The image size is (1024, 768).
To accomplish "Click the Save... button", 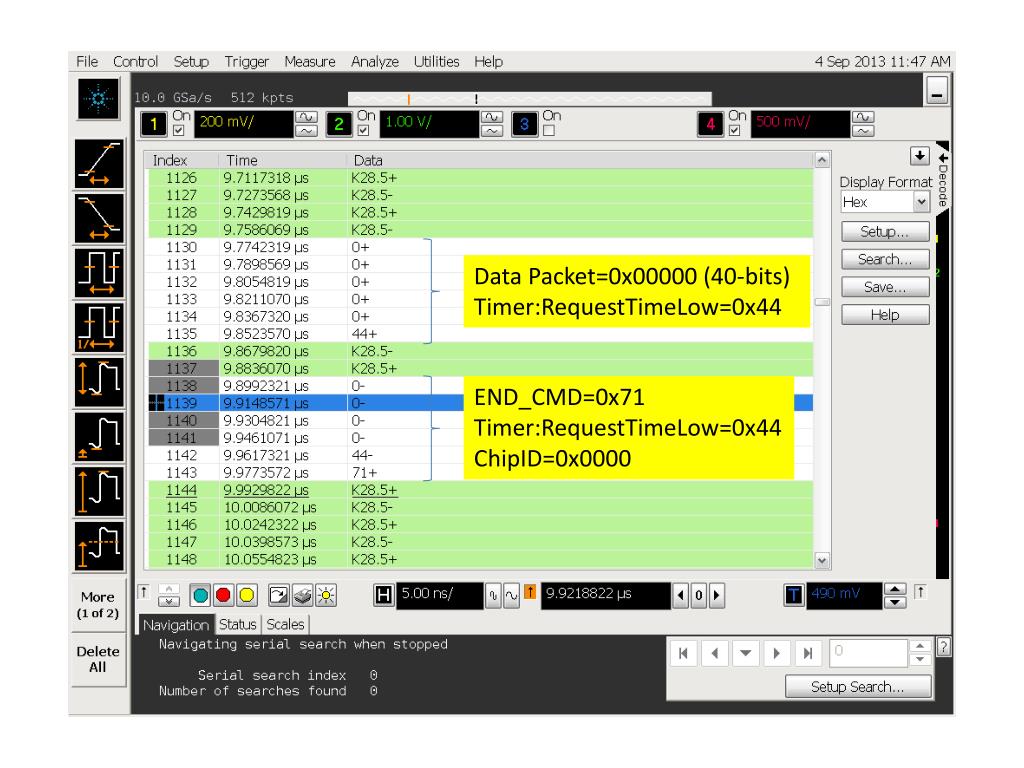I will (885, 287).
